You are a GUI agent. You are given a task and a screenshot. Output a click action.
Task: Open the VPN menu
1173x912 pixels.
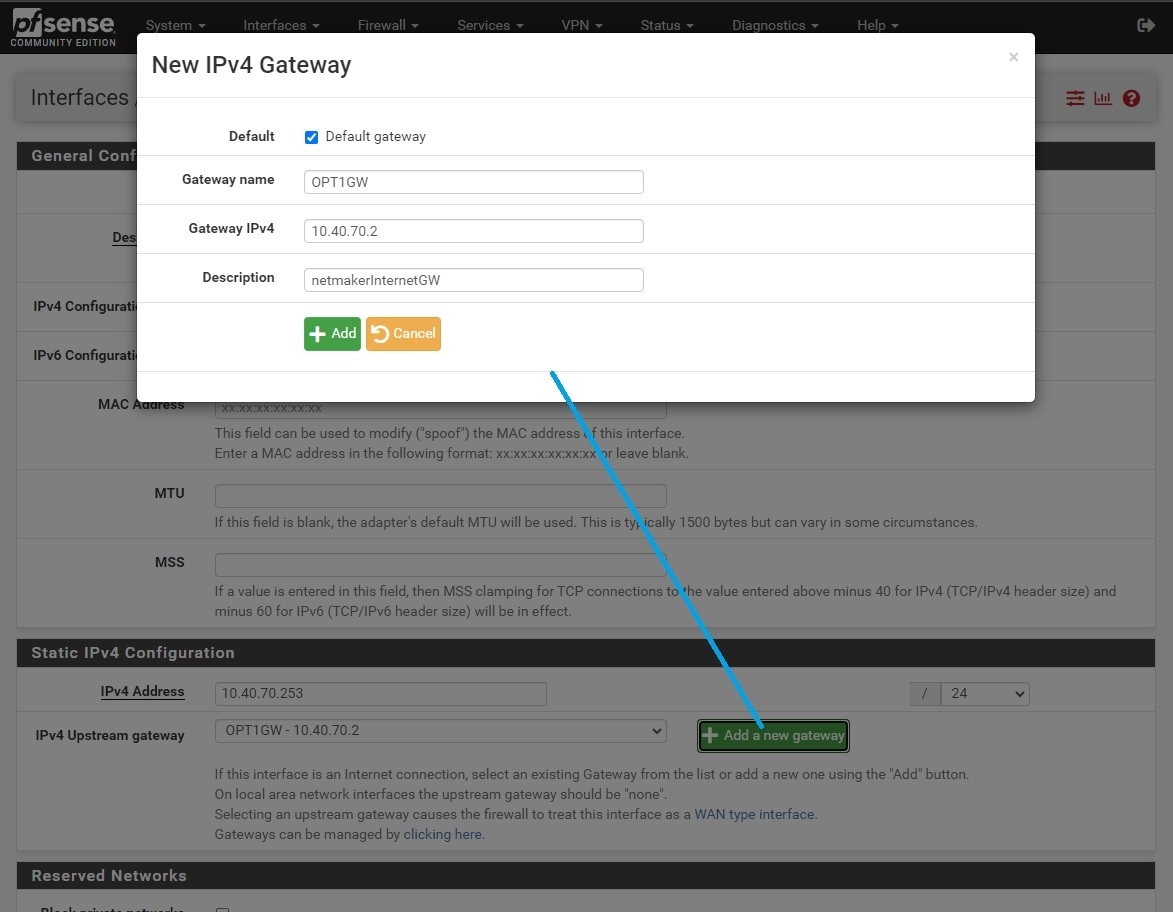(581, 25)
